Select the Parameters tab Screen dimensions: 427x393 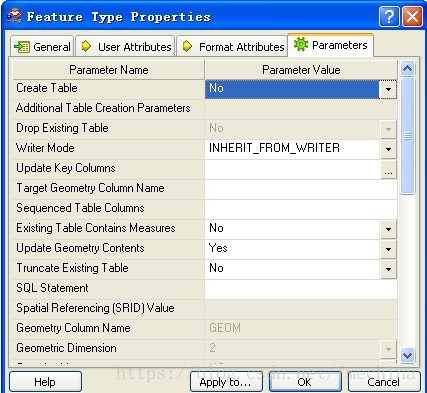(x=331, y=45)
